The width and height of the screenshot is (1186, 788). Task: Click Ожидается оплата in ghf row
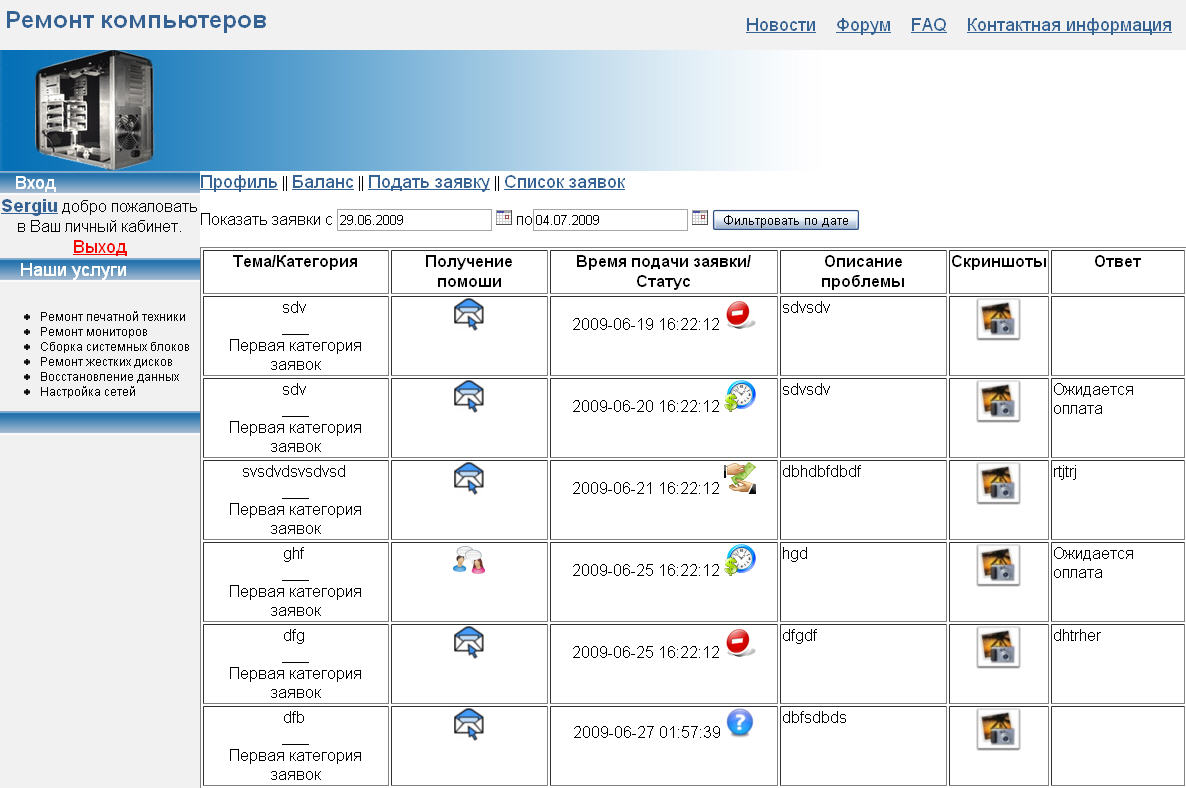[1093, 563]
